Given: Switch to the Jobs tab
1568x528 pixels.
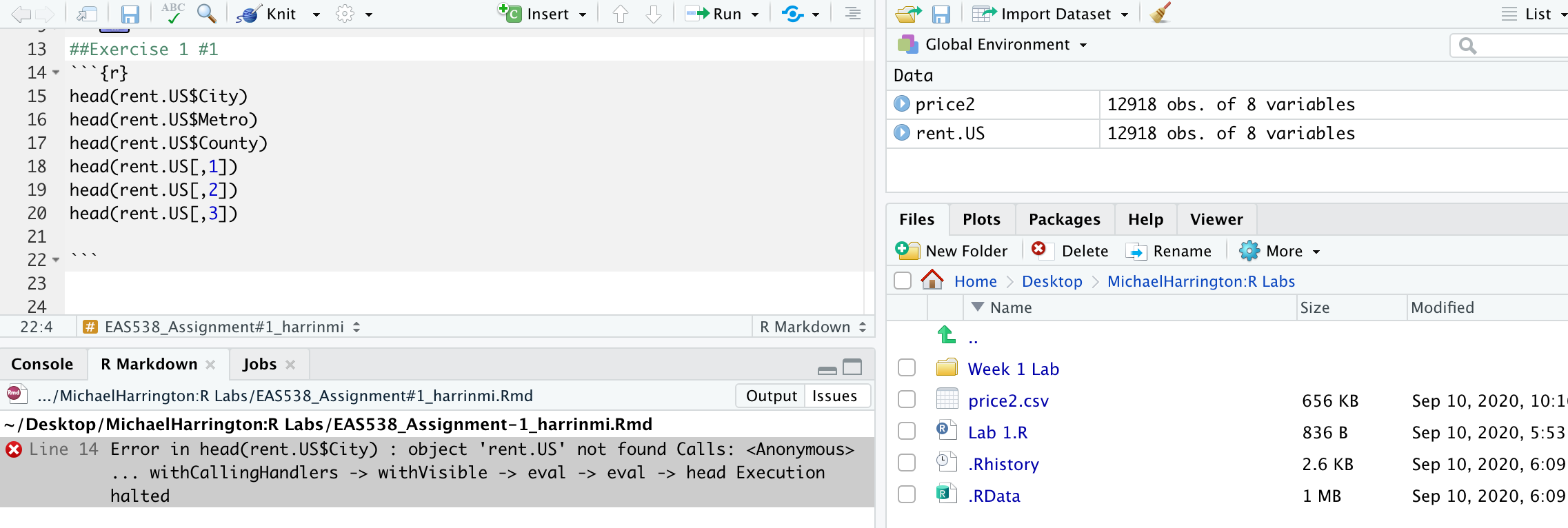Looking at the screenshot, I should (x=259, y=364).
